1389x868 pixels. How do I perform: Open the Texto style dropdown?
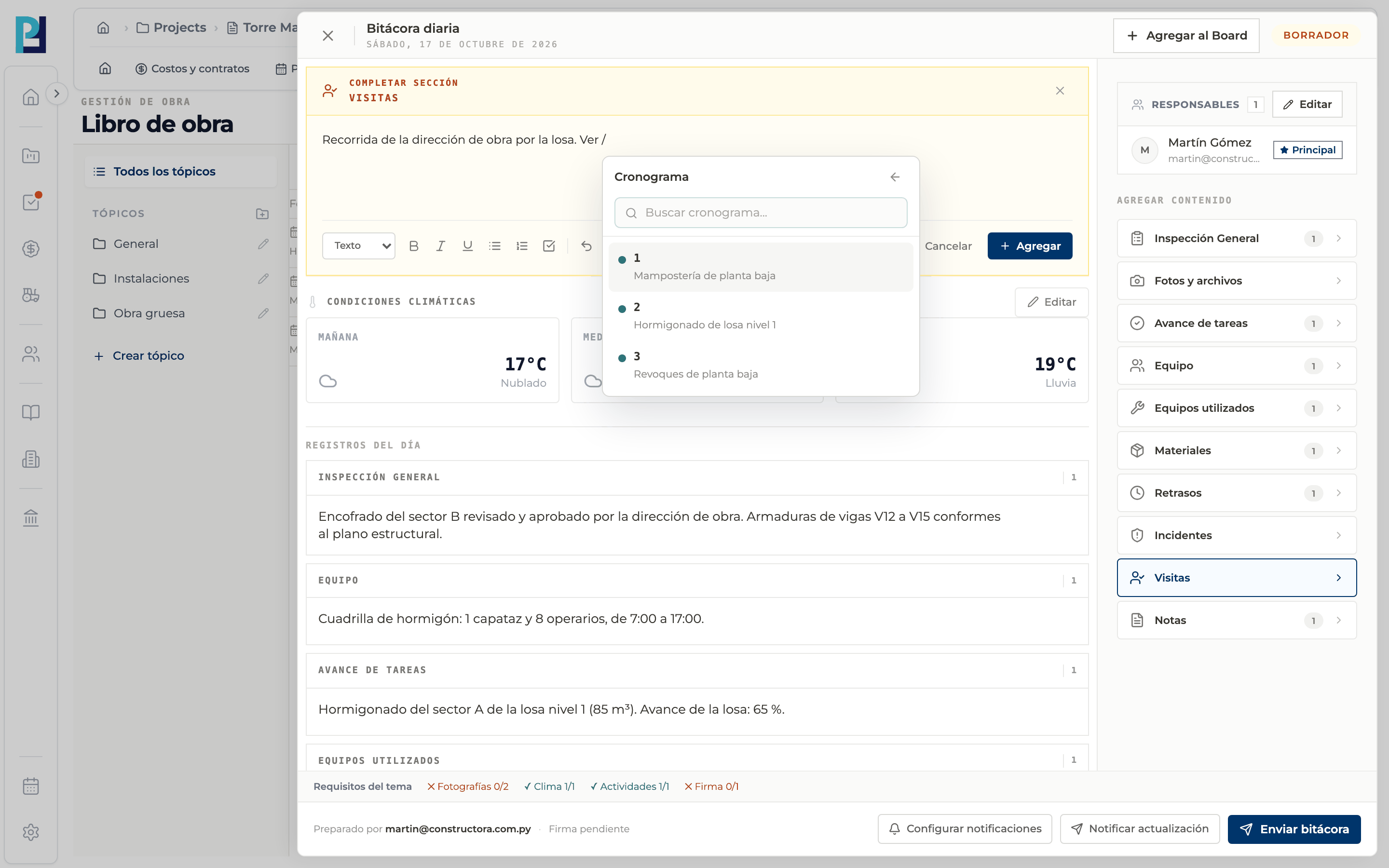(x=359, y=246)
